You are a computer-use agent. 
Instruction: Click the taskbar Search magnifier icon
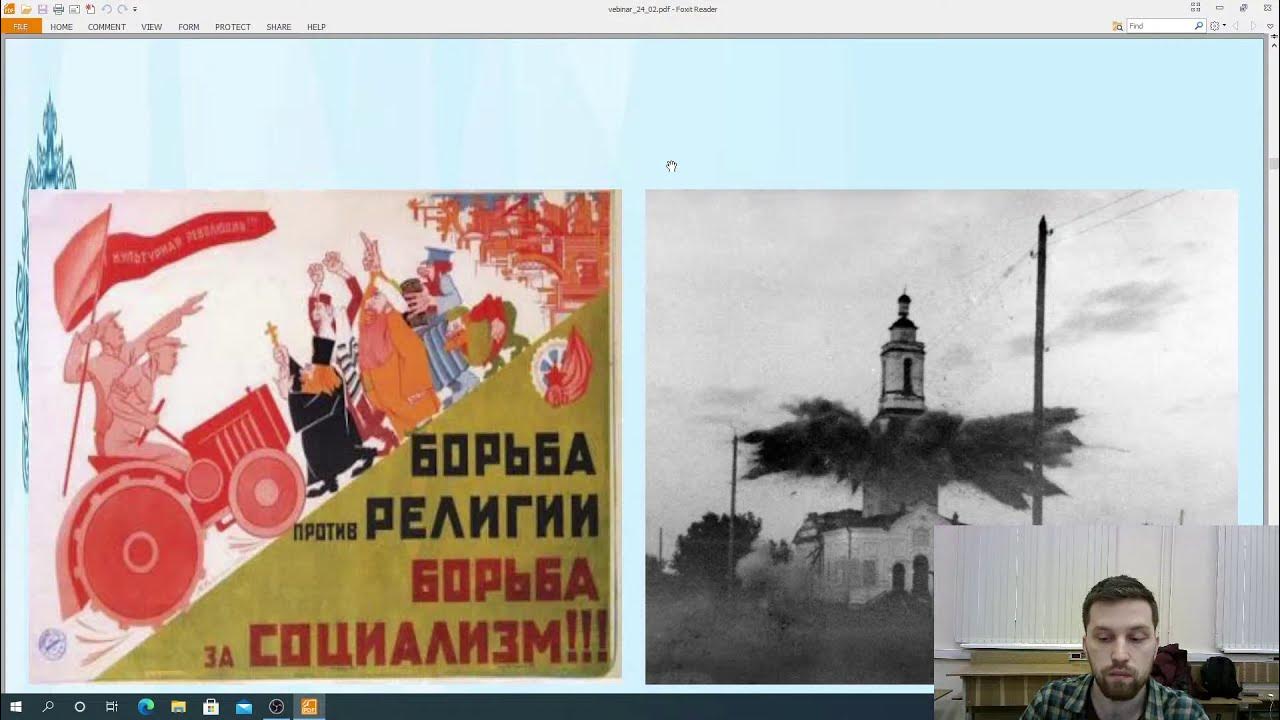(x=48, y=707)
